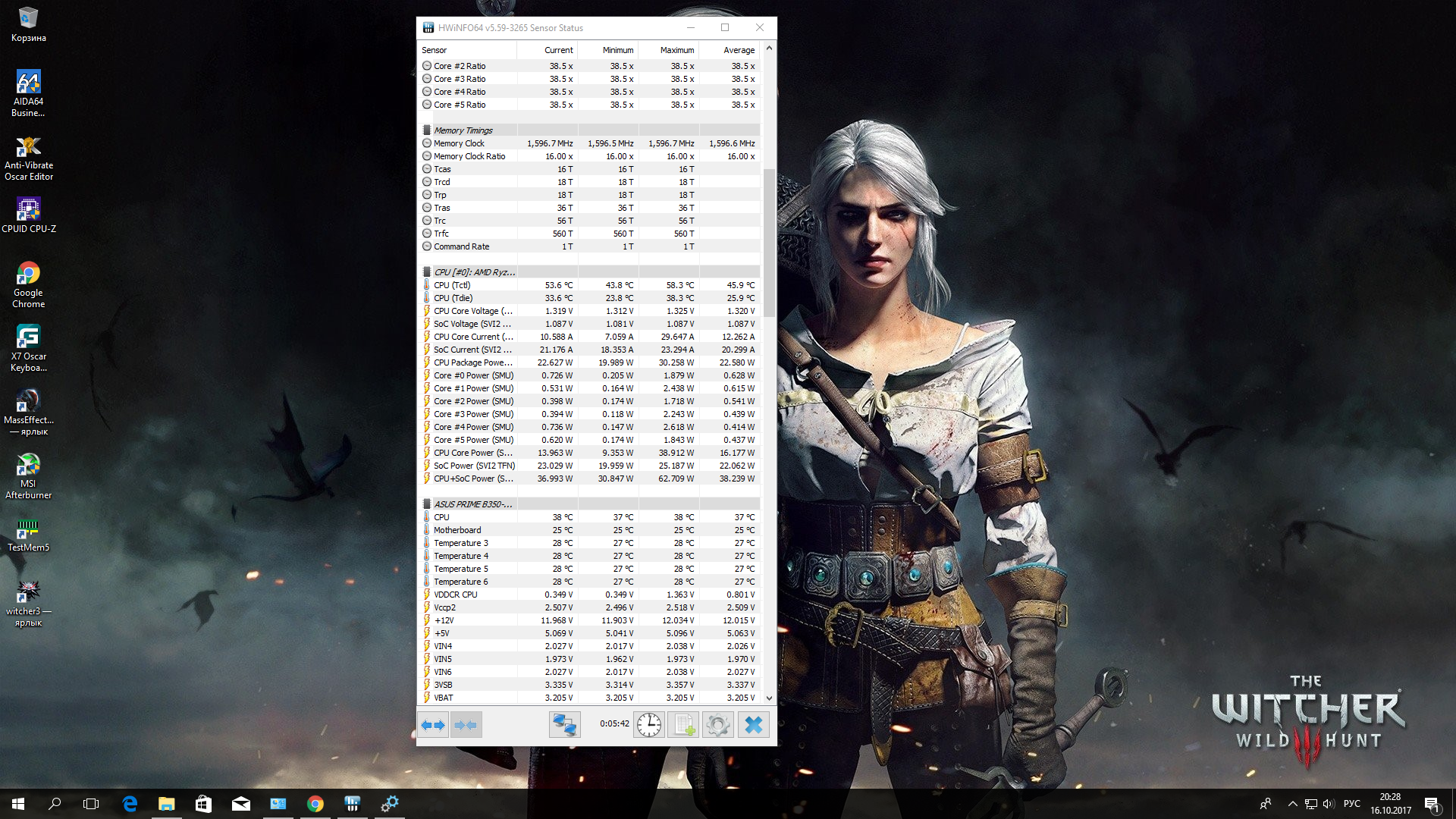The width and height of the screenshot is (1456, 819).
Task: Open Google Chrome from the taskbar
Action: coord(315,804)
